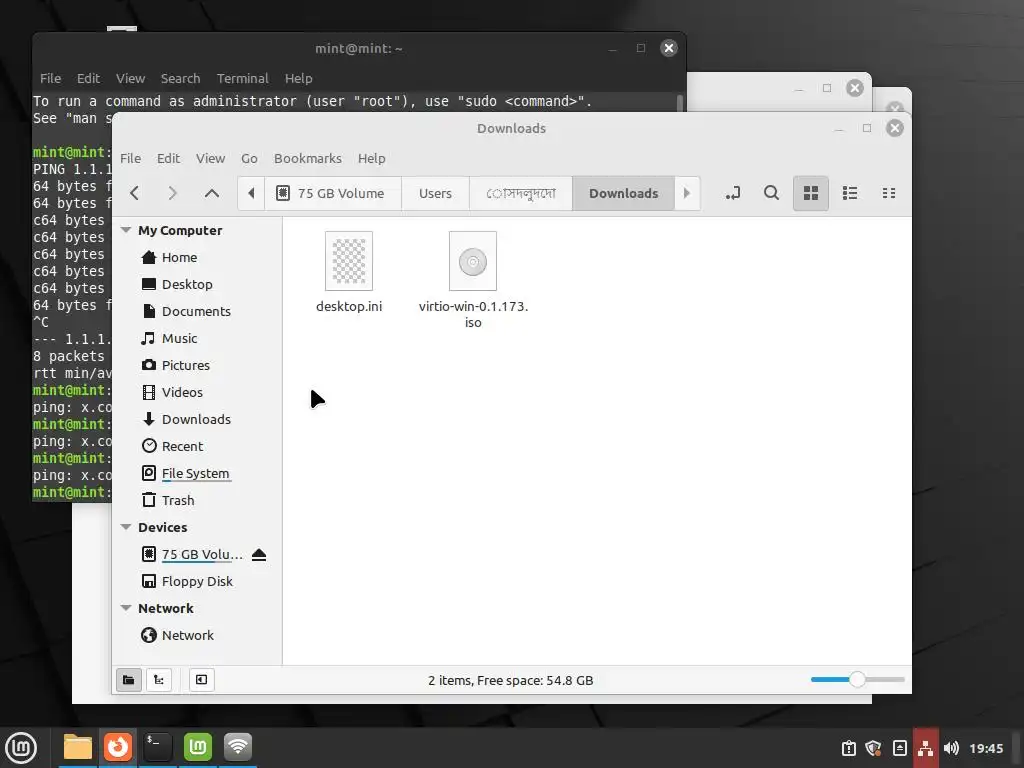1024x768 pixels.
Task: Hide the sidebar button in status bar
Action: click(201, 680)
